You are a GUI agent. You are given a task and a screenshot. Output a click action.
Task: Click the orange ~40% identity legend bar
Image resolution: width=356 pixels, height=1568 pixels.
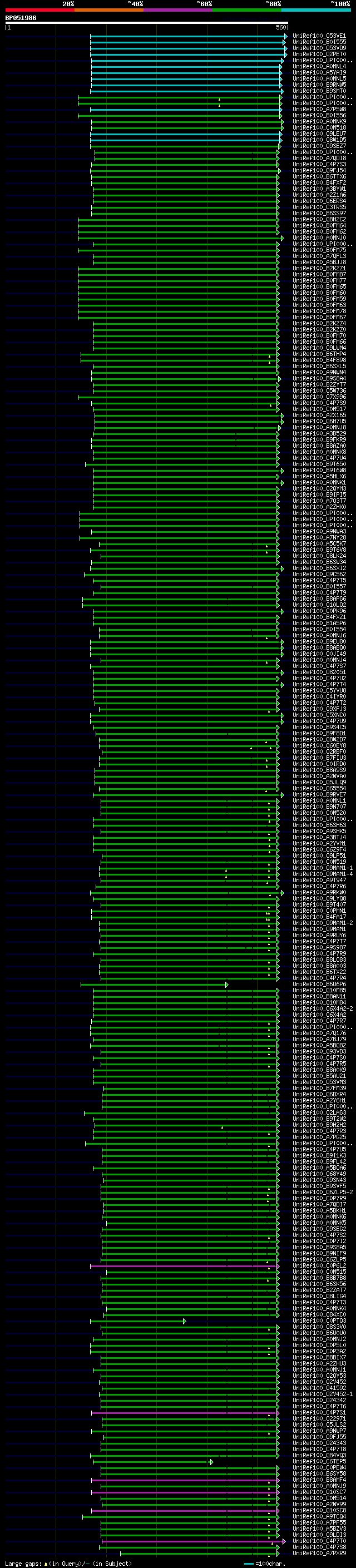(109, 10)
